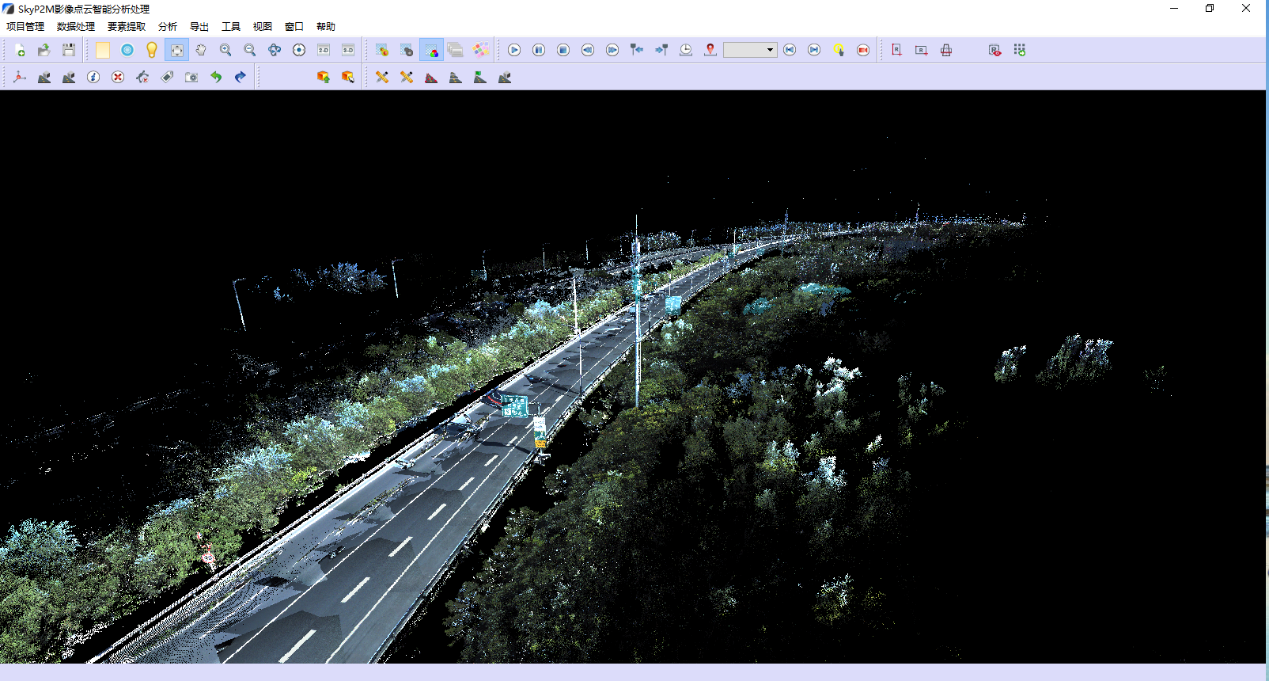Click the signpost with left arrow icon

coord(637,50)
